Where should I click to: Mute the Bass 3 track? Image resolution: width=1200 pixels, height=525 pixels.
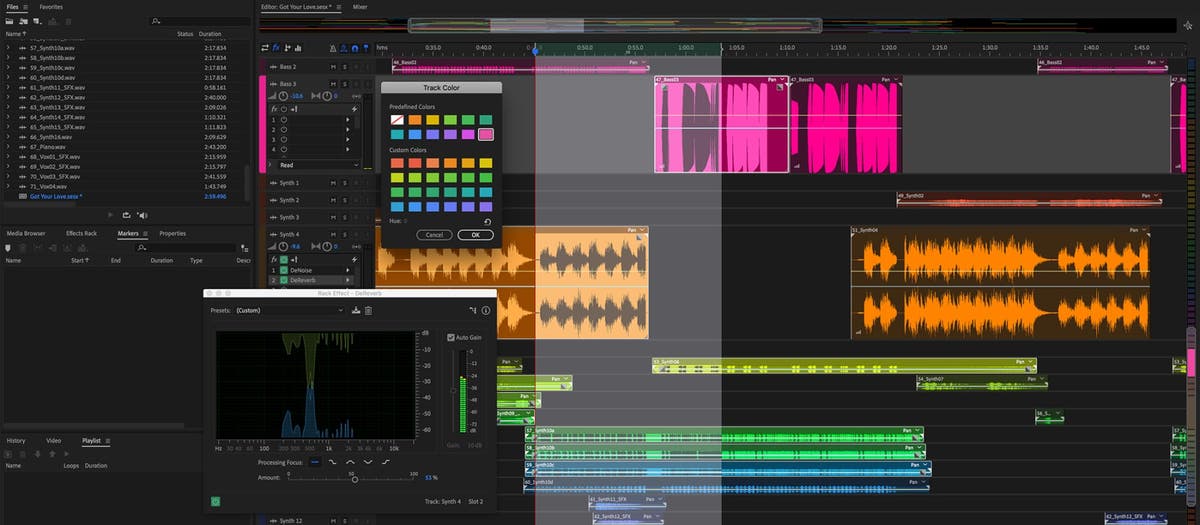click(x=334, y=84)
